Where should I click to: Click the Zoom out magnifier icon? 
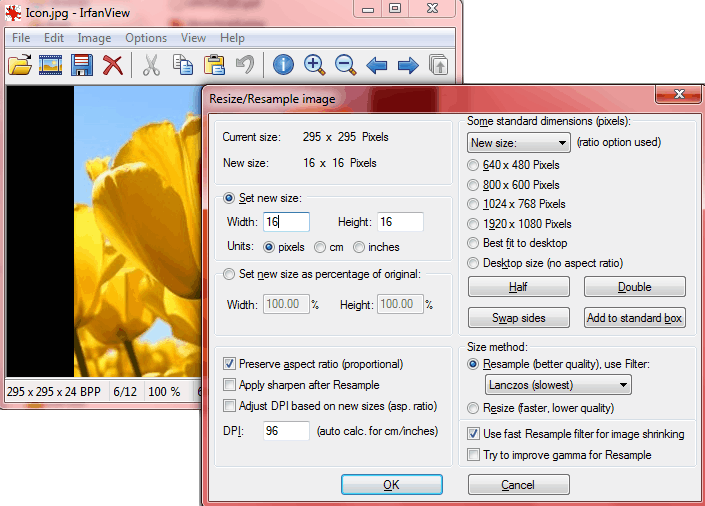[346, 66]
